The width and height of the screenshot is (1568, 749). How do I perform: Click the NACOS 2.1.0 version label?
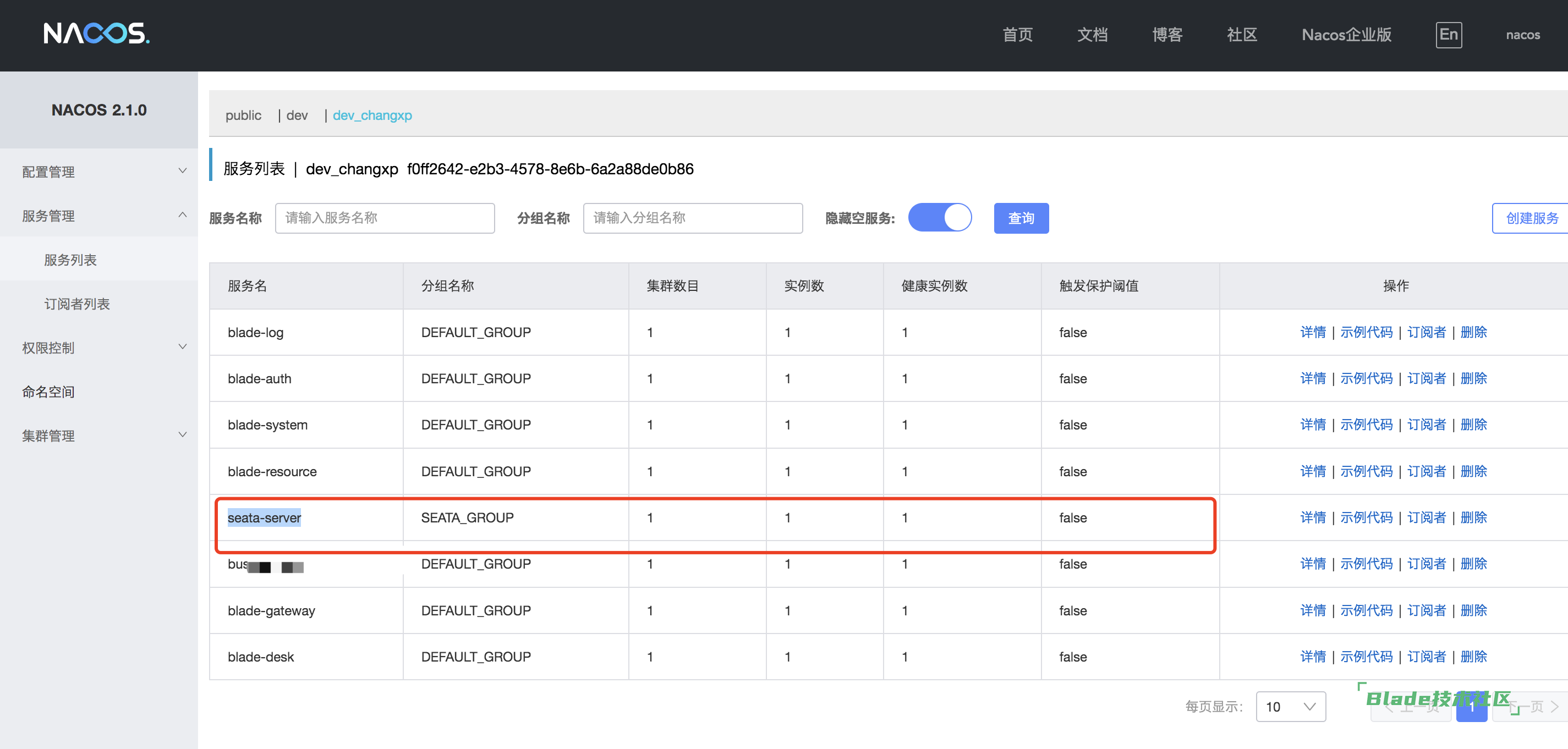coord(98,109)
